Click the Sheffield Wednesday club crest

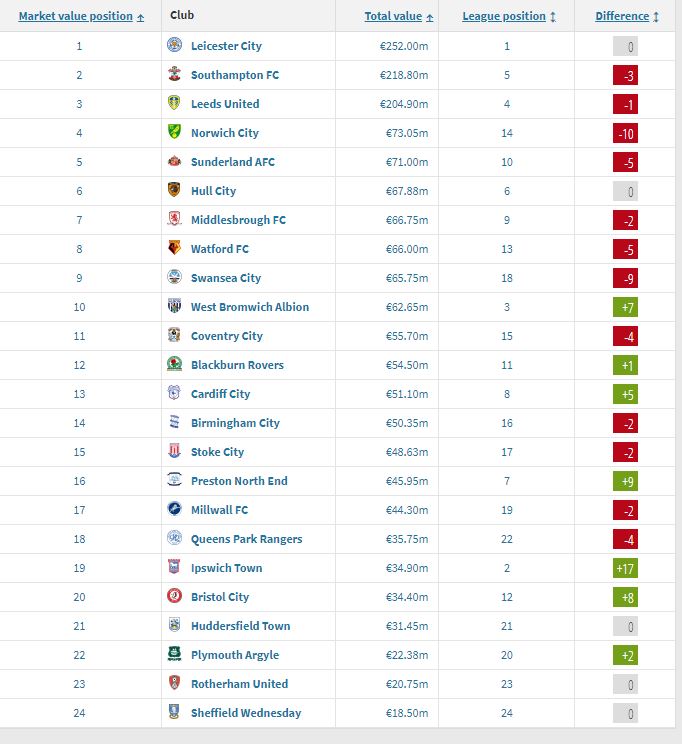174,713
